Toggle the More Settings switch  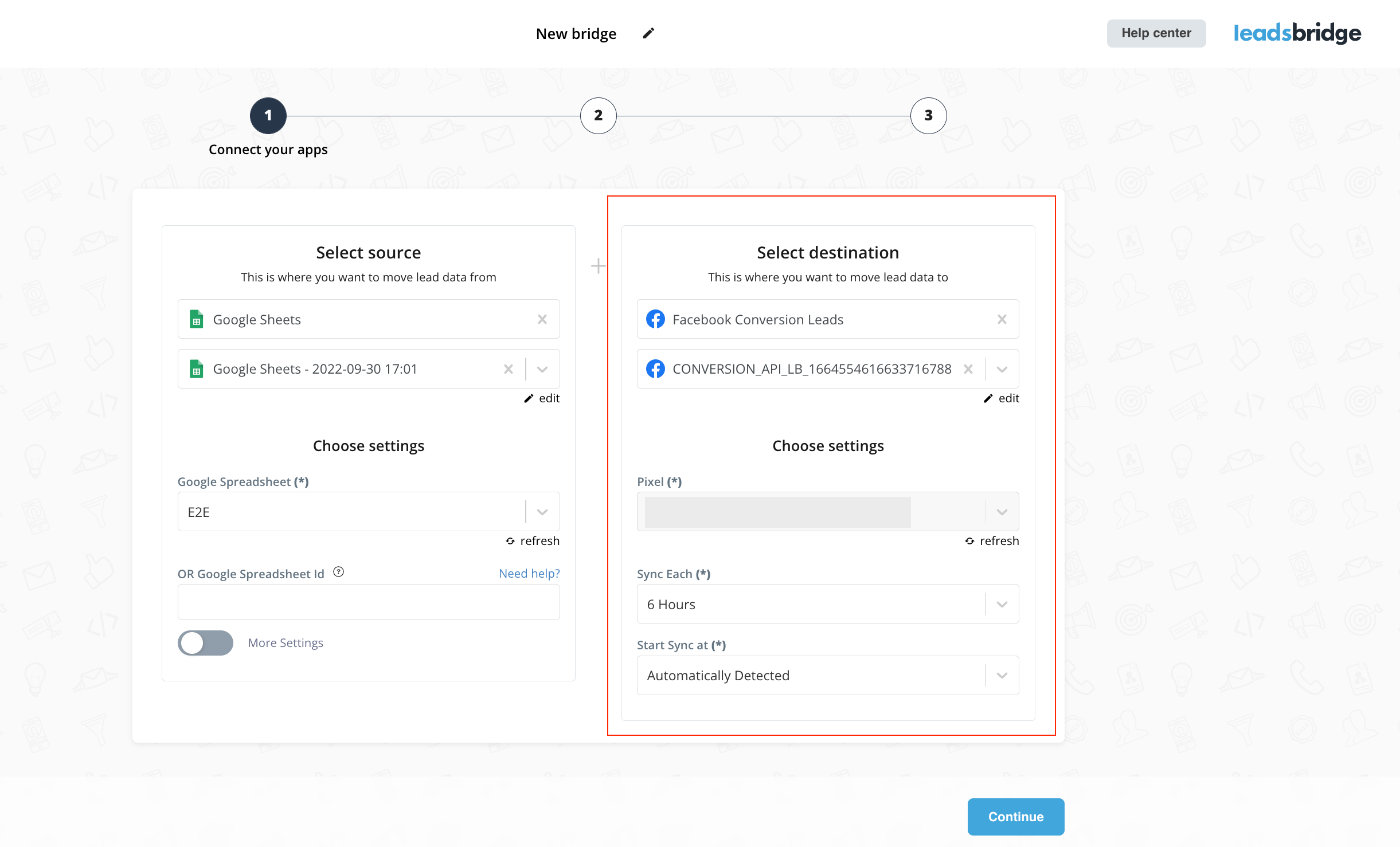205,643
